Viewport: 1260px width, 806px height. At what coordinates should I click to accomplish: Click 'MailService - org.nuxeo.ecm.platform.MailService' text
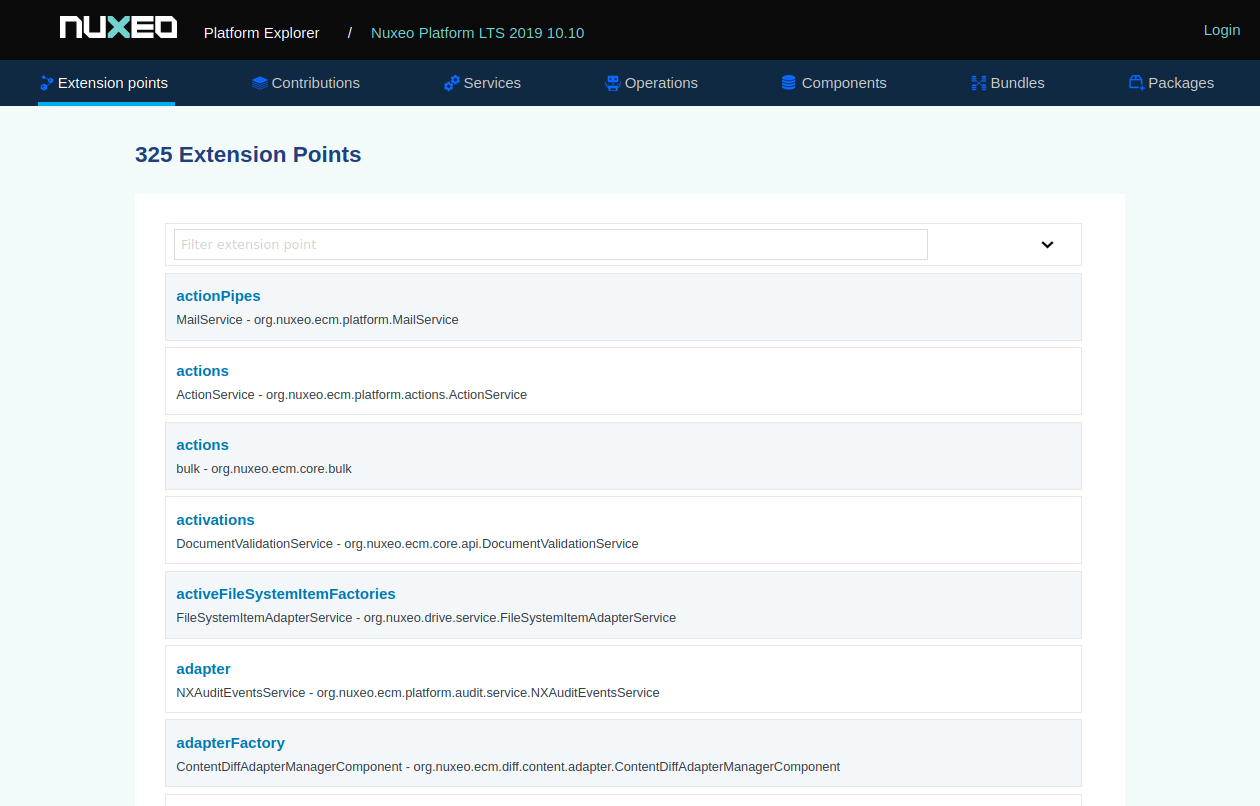(x=317, y=320)
